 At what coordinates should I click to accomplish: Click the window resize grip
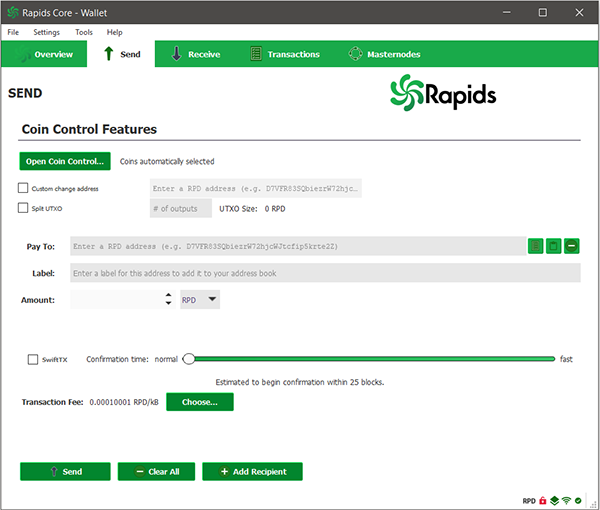point(593,504)
